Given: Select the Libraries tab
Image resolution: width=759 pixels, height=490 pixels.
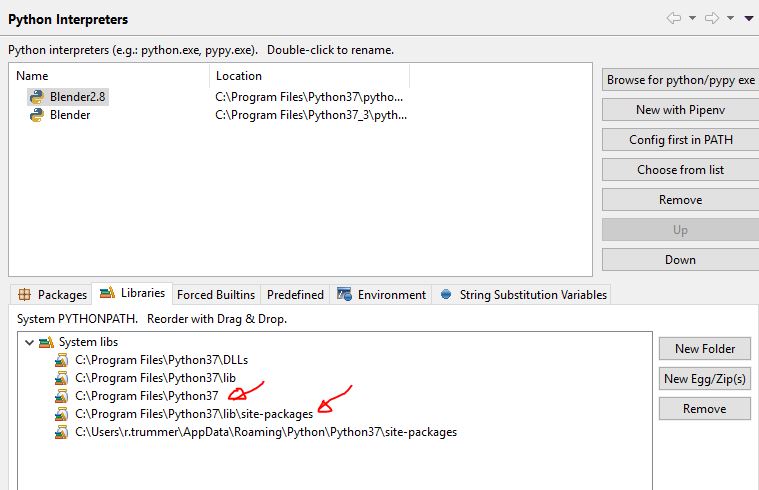Looking at the screenshot, I should pos(132,293).
